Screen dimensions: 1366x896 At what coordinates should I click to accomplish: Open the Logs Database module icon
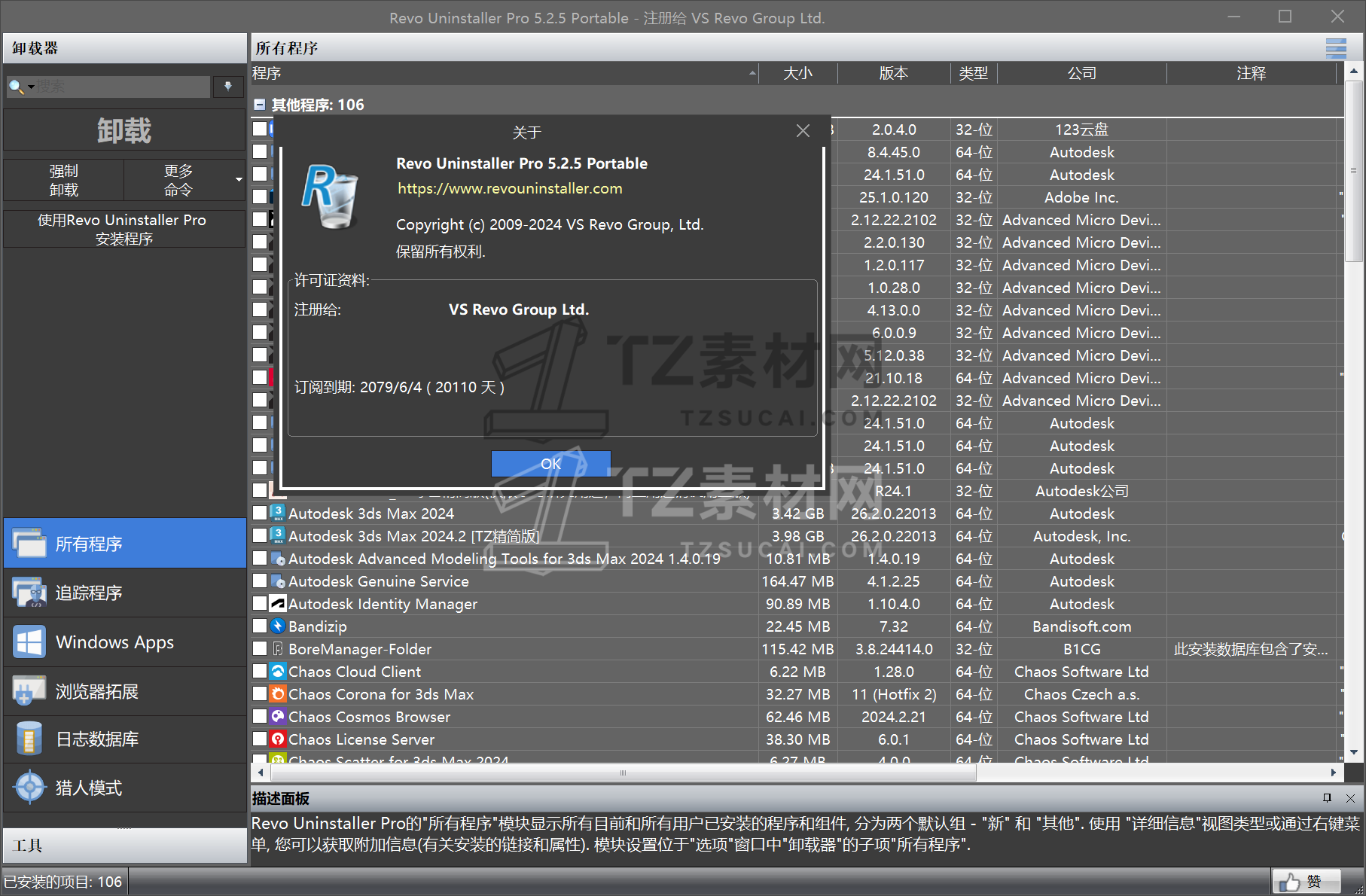(x=29, y=739)
